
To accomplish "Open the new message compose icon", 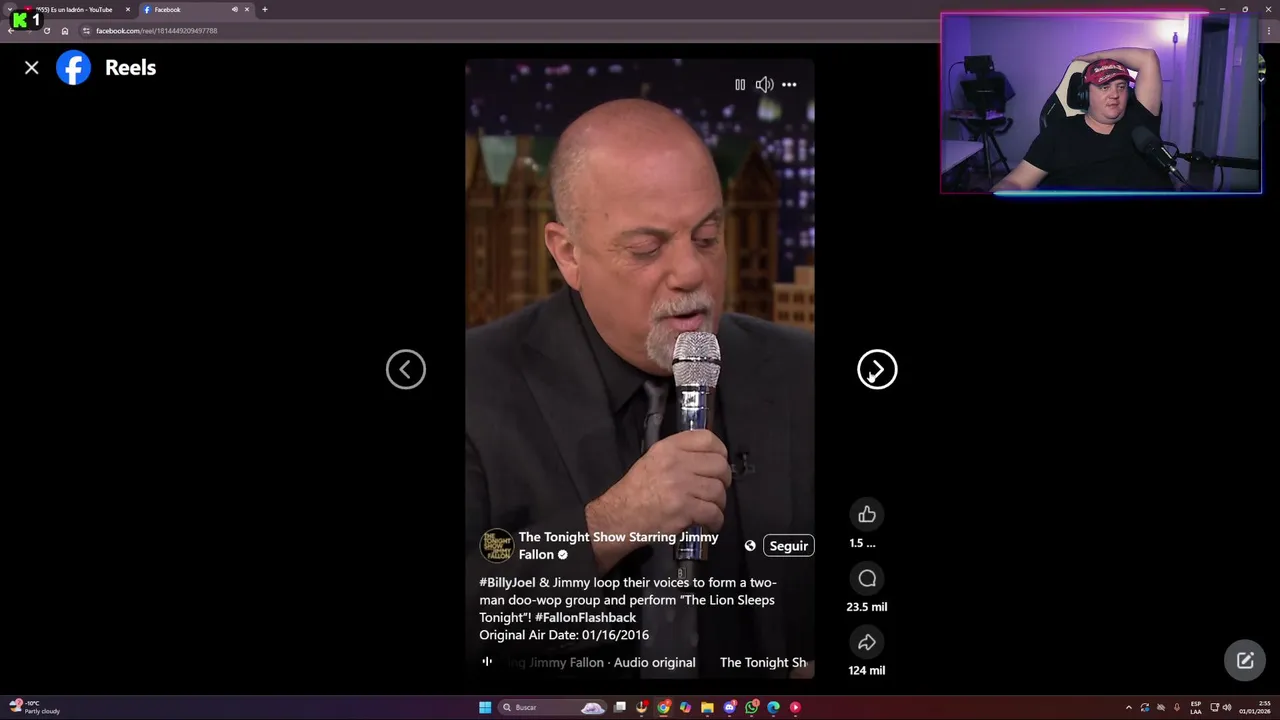I will (1245, 660).
